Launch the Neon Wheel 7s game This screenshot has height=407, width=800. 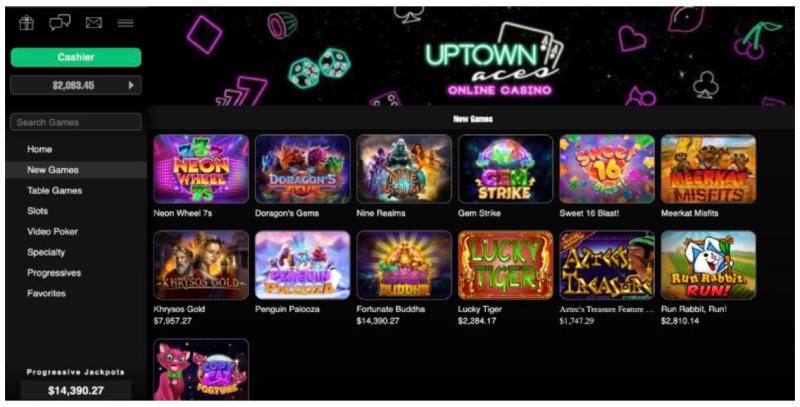click(x=201, y=169)
